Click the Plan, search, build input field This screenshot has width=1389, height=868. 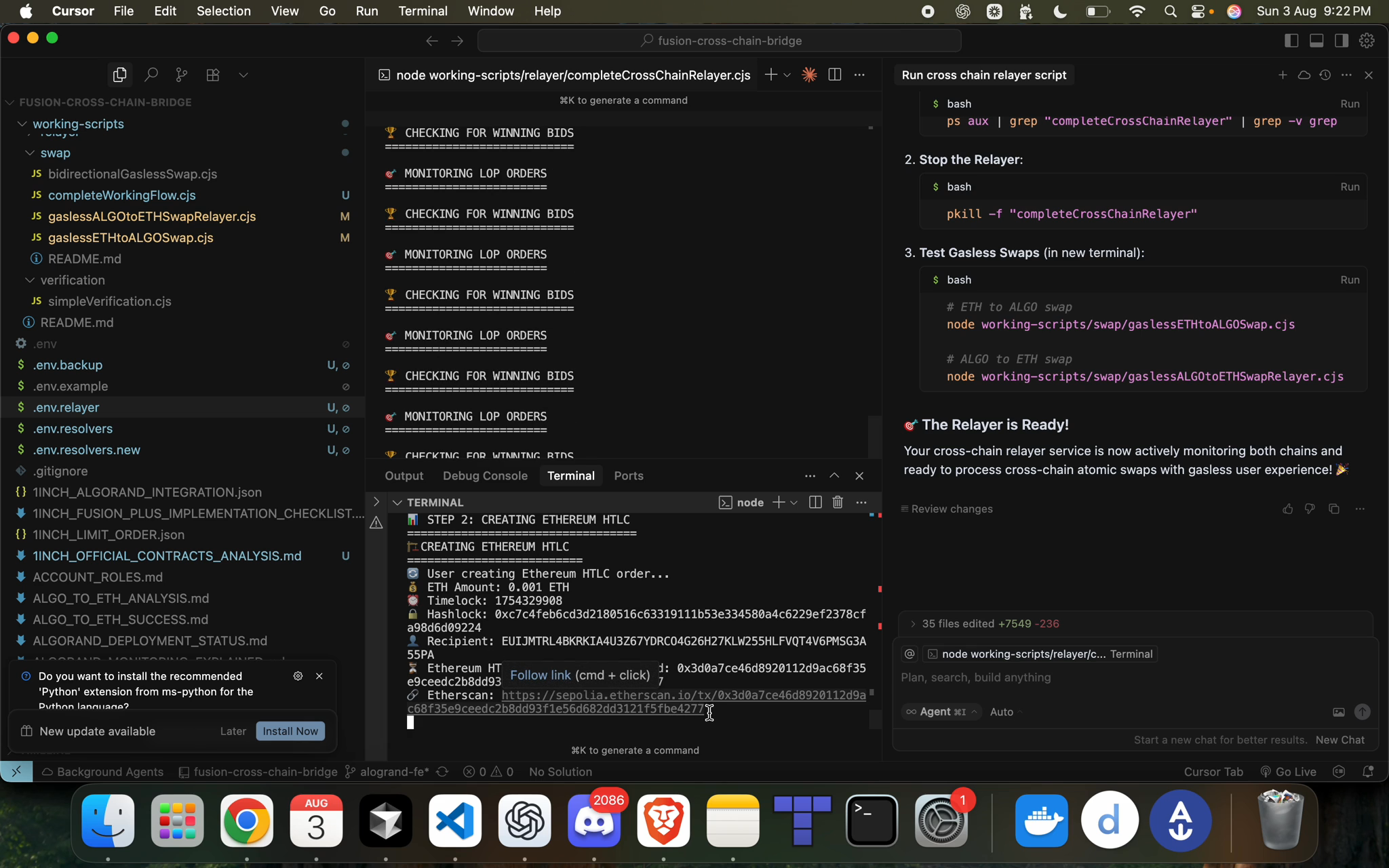[x=1085, y=677]
